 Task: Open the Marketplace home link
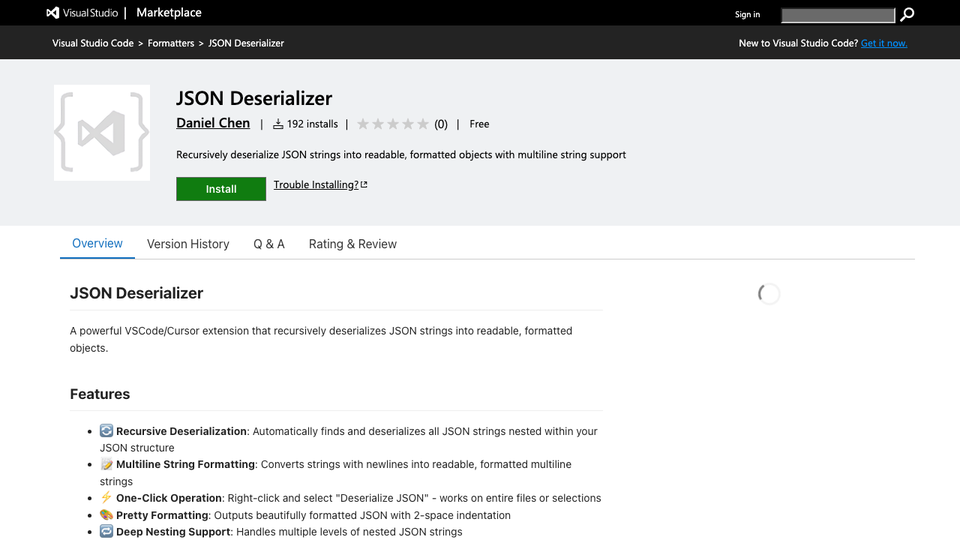tap(168, 13)
